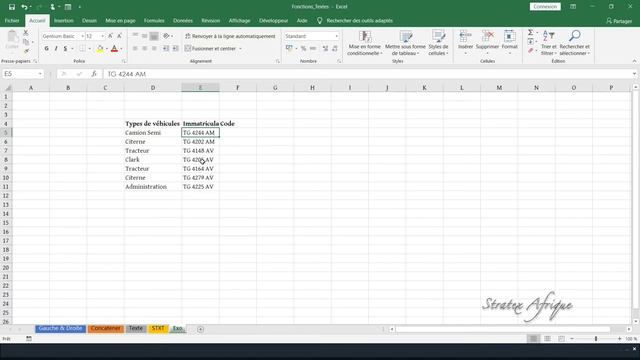
Task: Click the insert function fx icon
Action: pyautogui.click(x=94, y=74)
